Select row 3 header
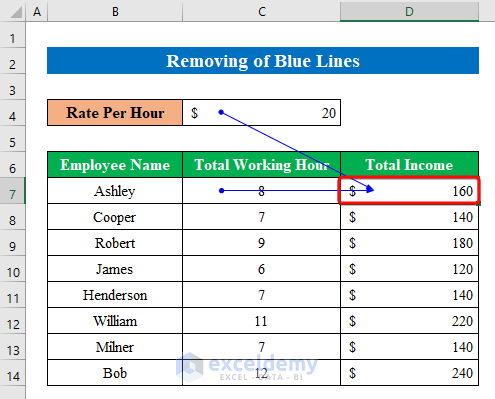The image size is (495, 399). [12, 87]
